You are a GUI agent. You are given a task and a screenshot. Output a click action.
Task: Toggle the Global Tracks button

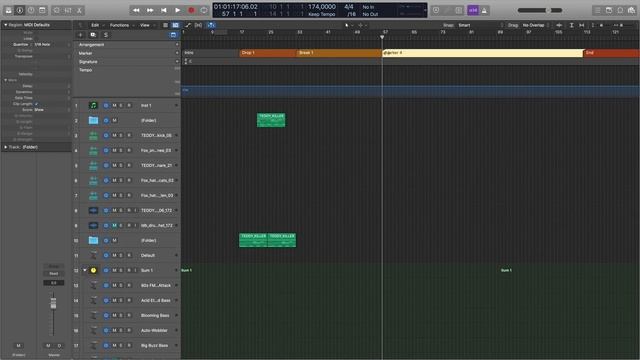click(x=173, y=35)
